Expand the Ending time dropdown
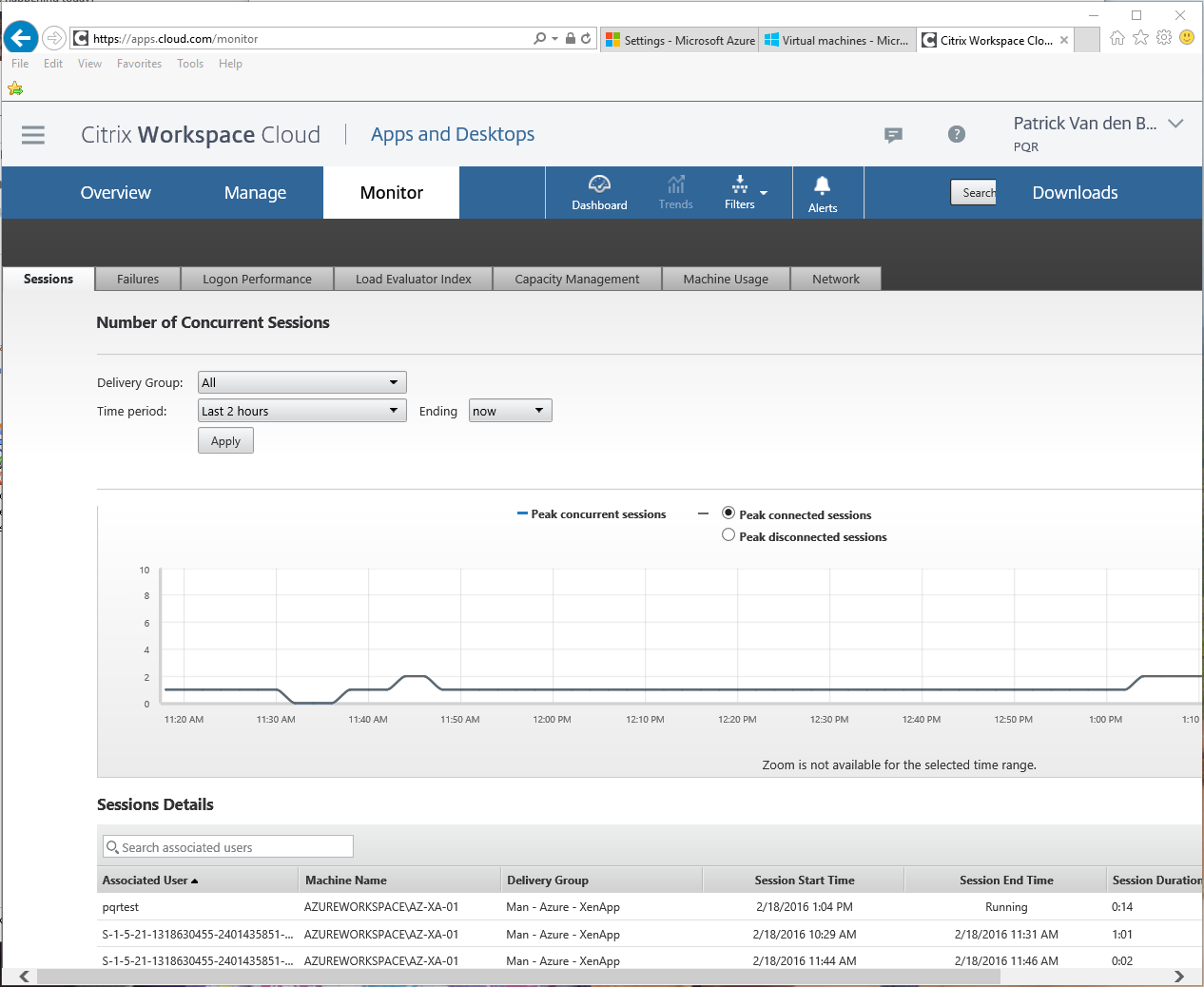Viewport: 1204px width, 987px height. [511, 411]
